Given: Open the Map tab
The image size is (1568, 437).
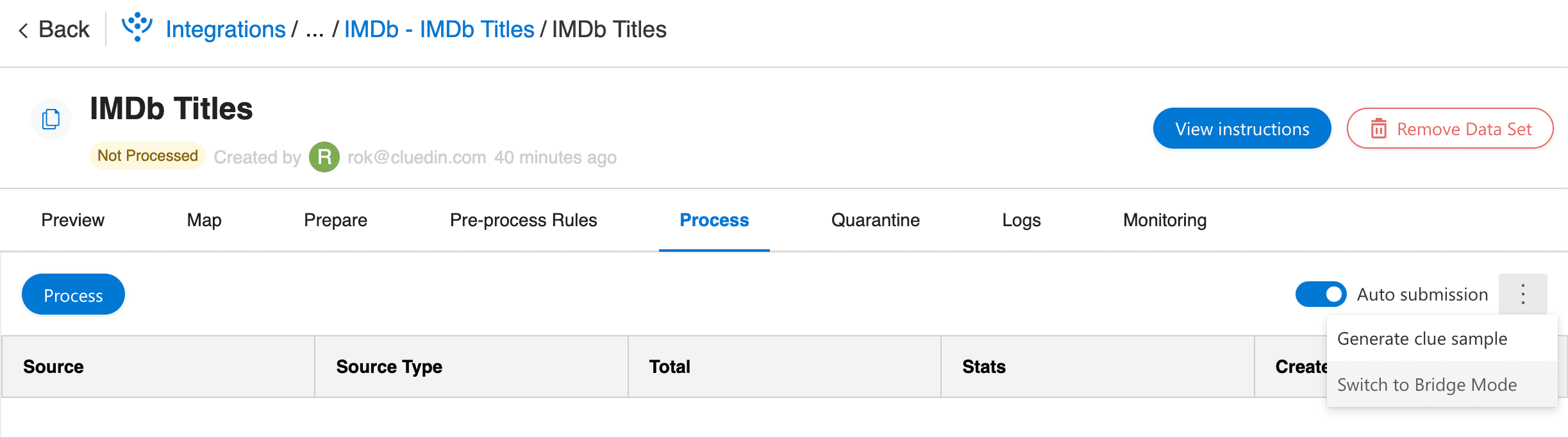Looking at the screenshot, I should [204, 220].
